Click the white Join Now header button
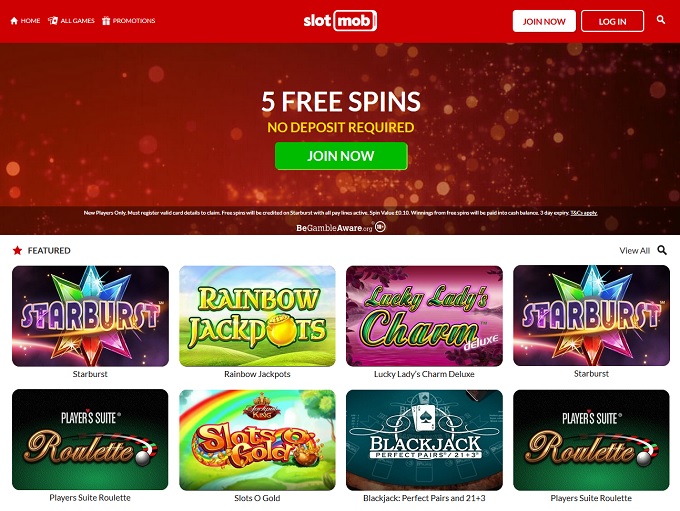This screenshot has height=511, width=680. point(544,21)
